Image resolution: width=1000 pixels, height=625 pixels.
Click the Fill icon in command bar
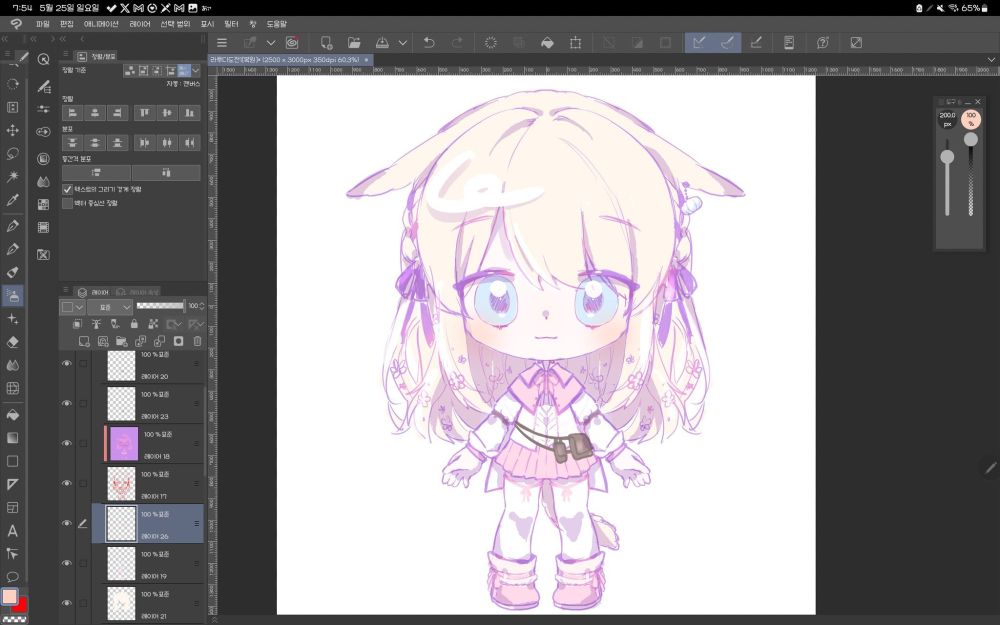pos(547,43)
